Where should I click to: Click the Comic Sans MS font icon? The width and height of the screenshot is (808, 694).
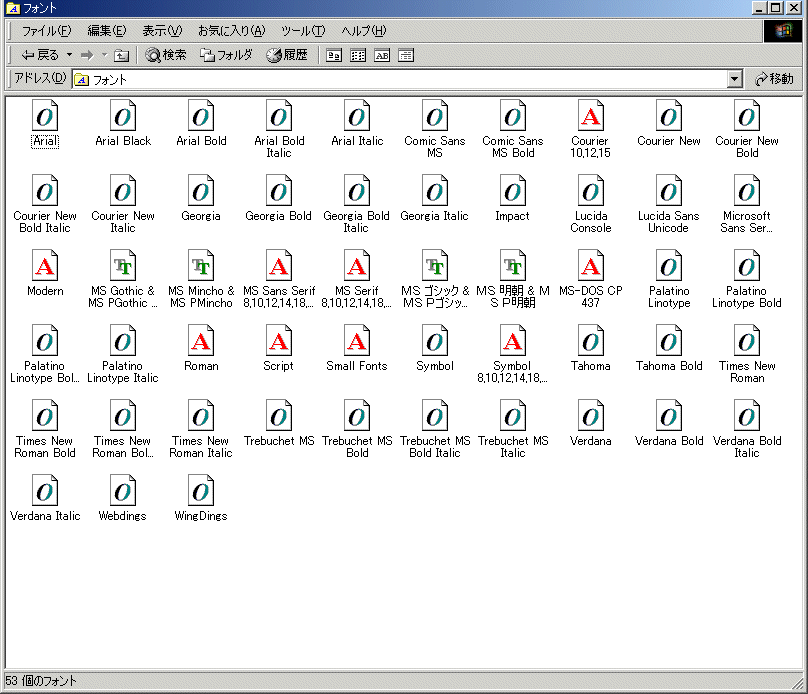pos(434,115)
